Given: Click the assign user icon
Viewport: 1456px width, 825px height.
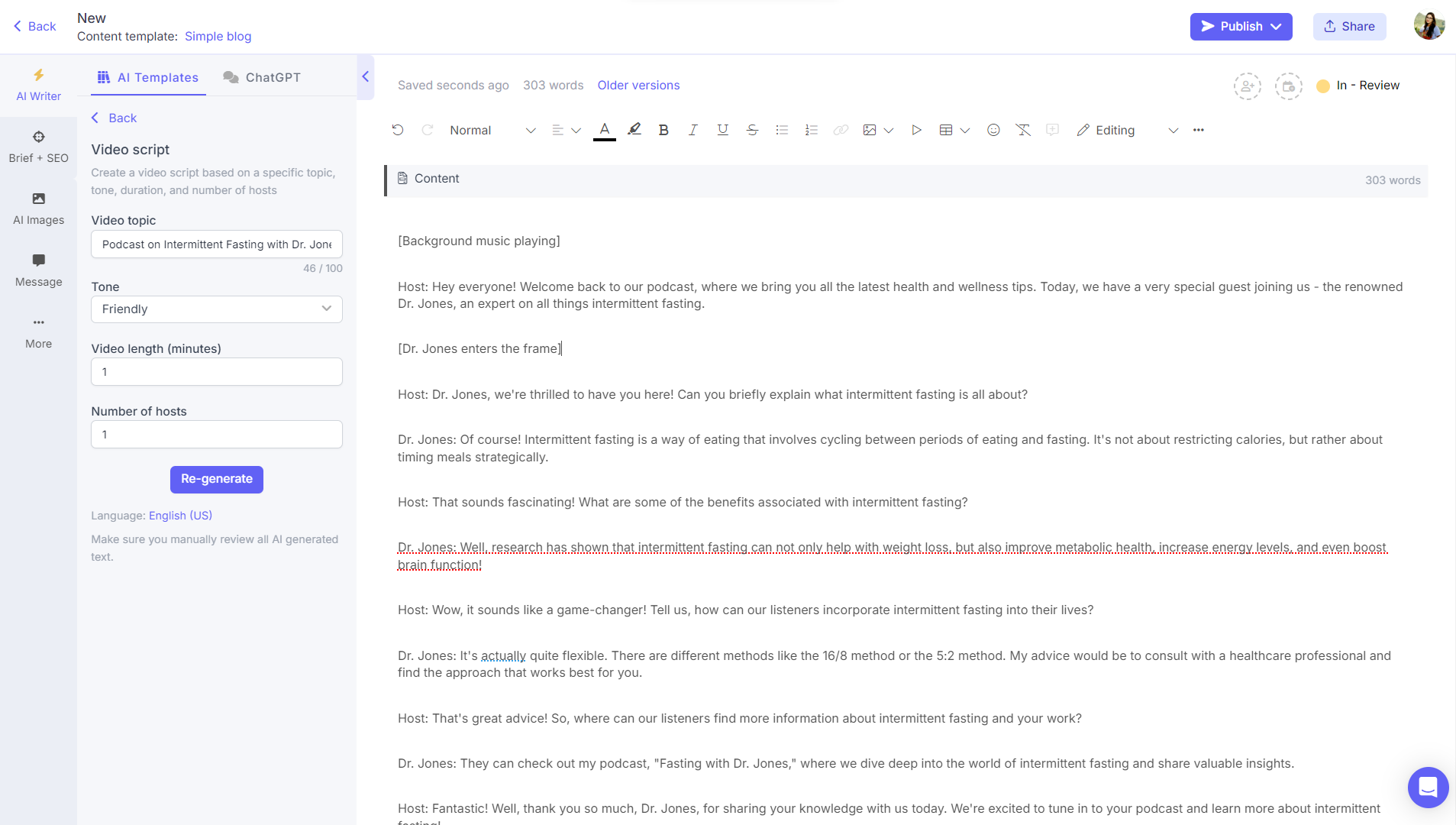Looking at the screenshot, I should click(x=1248, y=86).
